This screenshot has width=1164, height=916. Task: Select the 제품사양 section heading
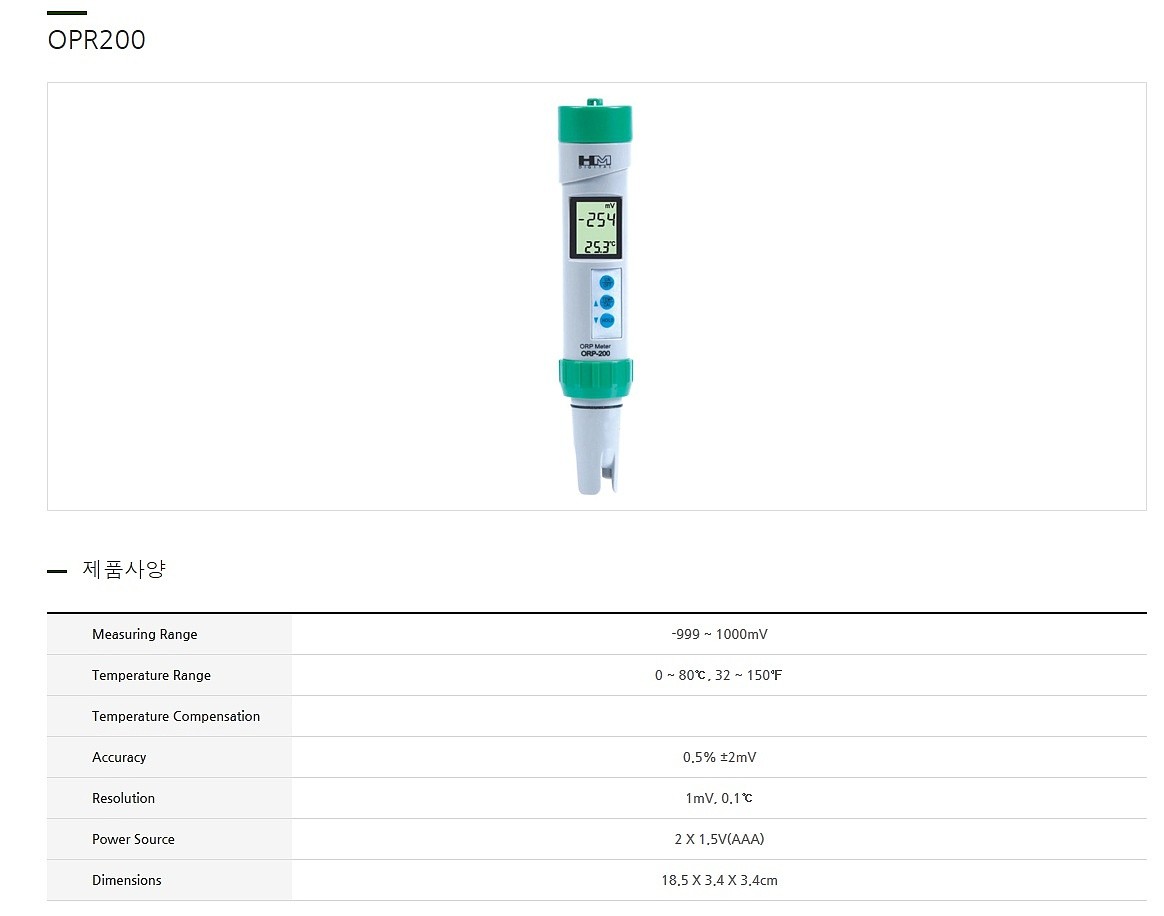click(124, 569)
